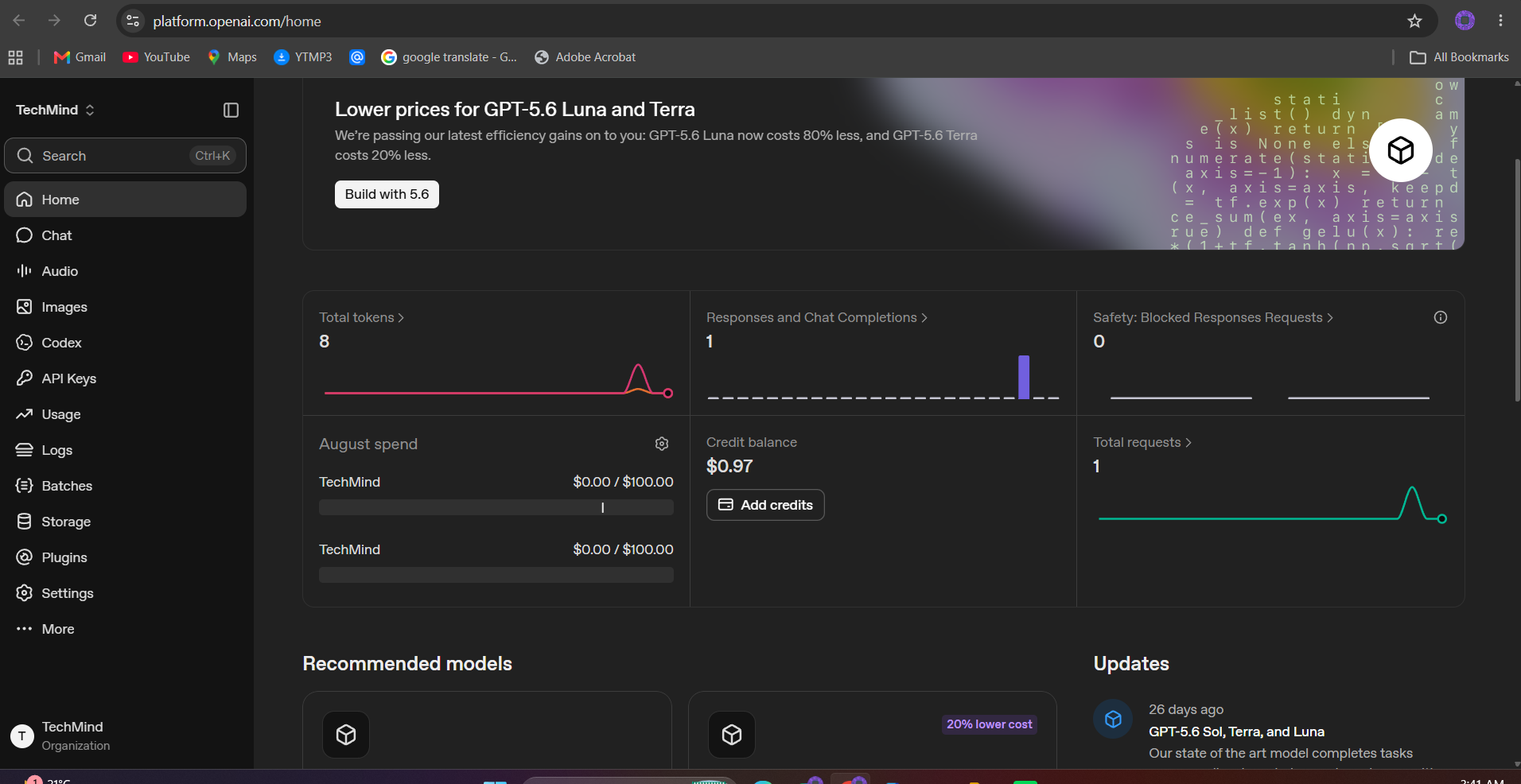Open browser profile avatar
The image size is (1521, 784).
pyautogui.click(x=1465, y=21)
